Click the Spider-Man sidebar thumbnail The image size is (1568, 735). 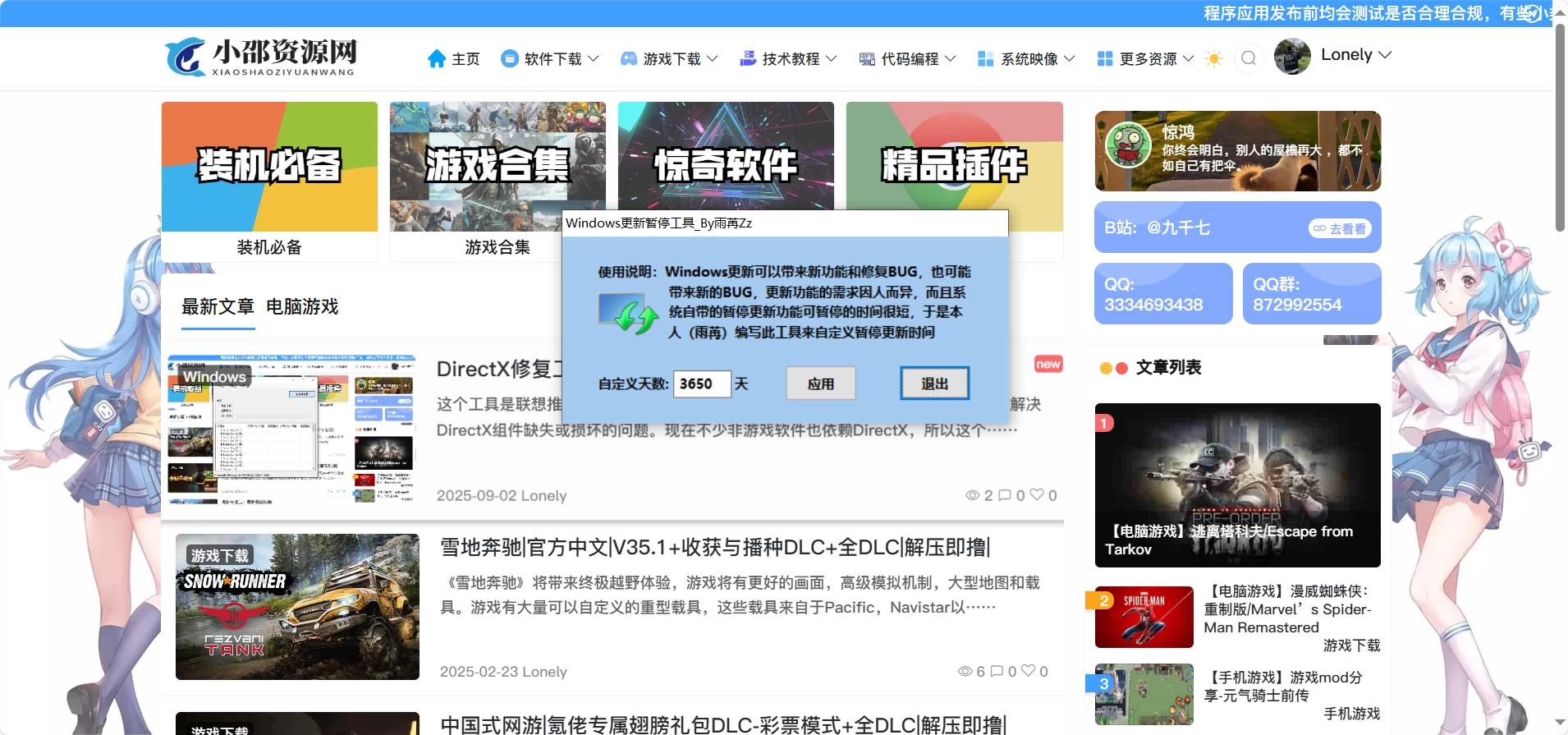click(x=1144, y=617)
